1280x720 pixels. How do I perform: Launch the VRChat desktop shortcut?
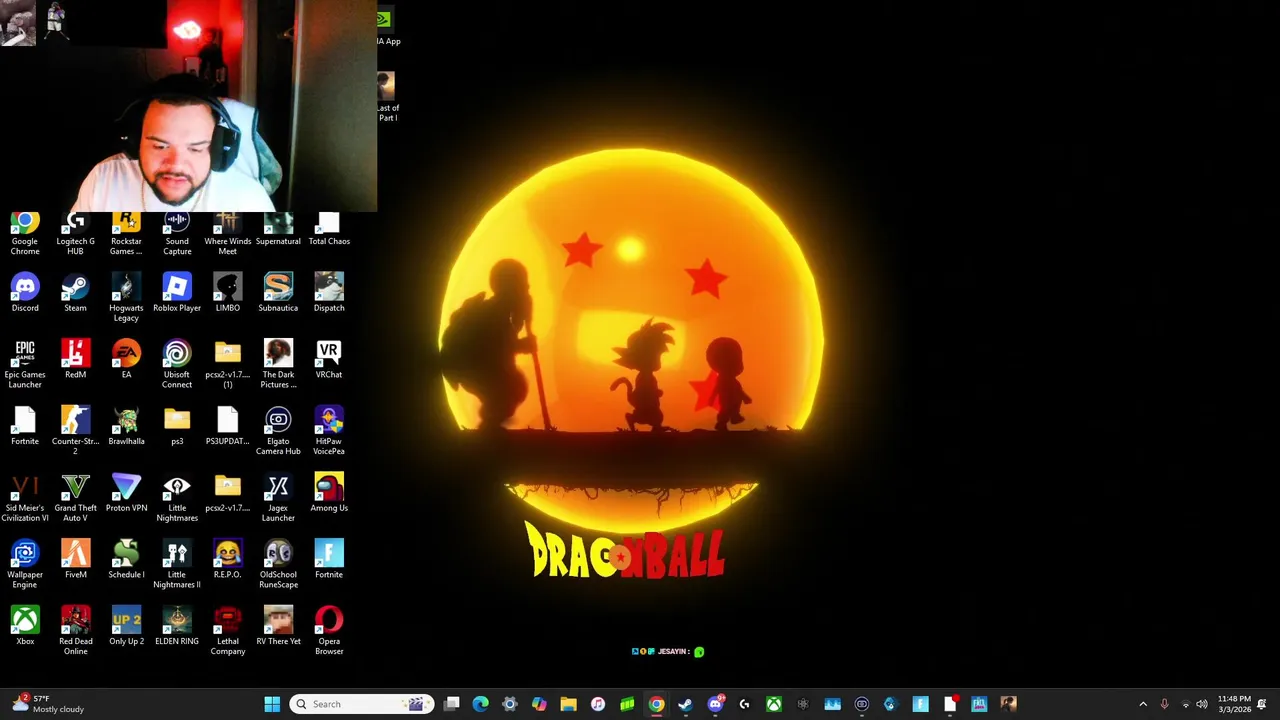click(x=329, y=359)
